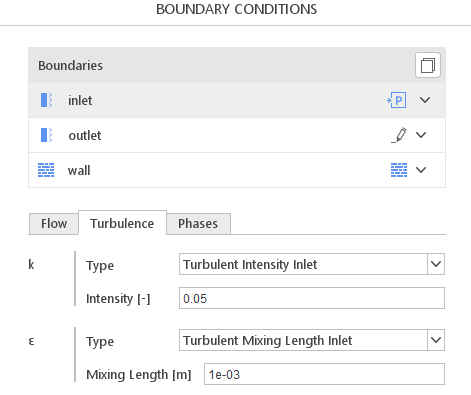This screenshot has width=471, height=395.
Task: Select the wall boundary name
Action: [x=79, y=170]
